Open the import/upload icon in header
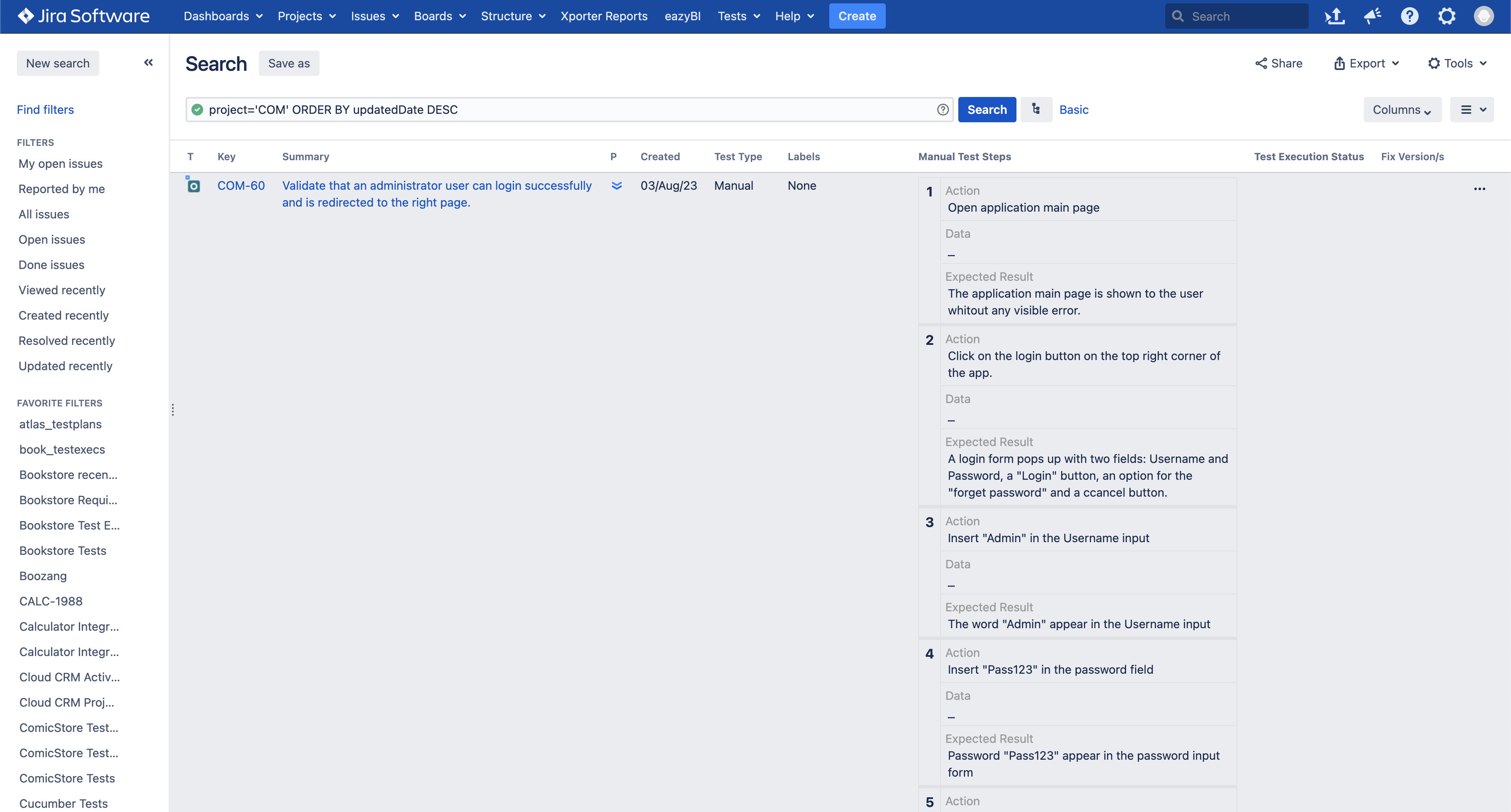The width and height of the screenshot is (1511, 812). tap(1334, 16)
